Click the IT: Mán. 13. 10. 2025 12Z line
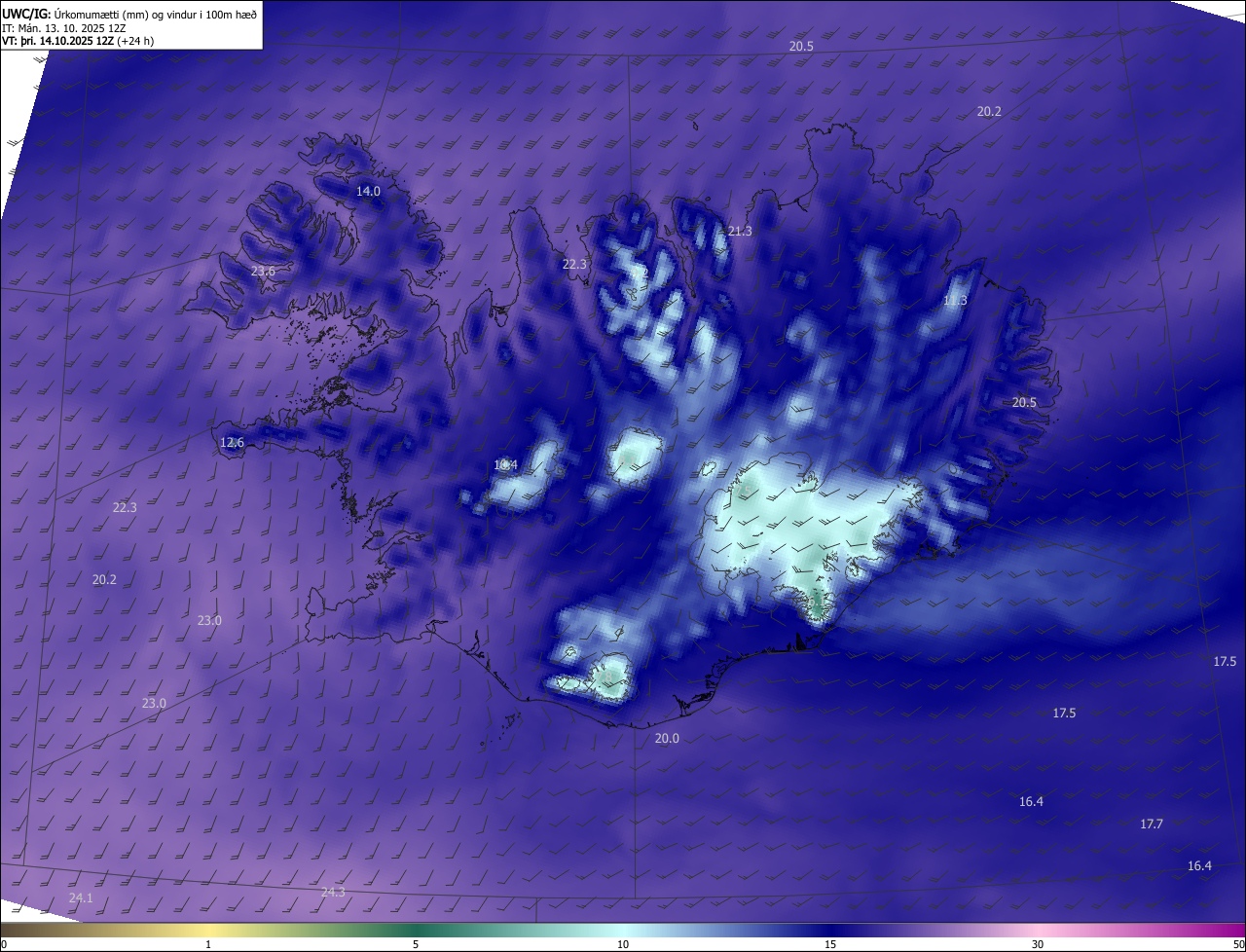The height and width of the screenshot is (952, 1246). click(64, 27)
